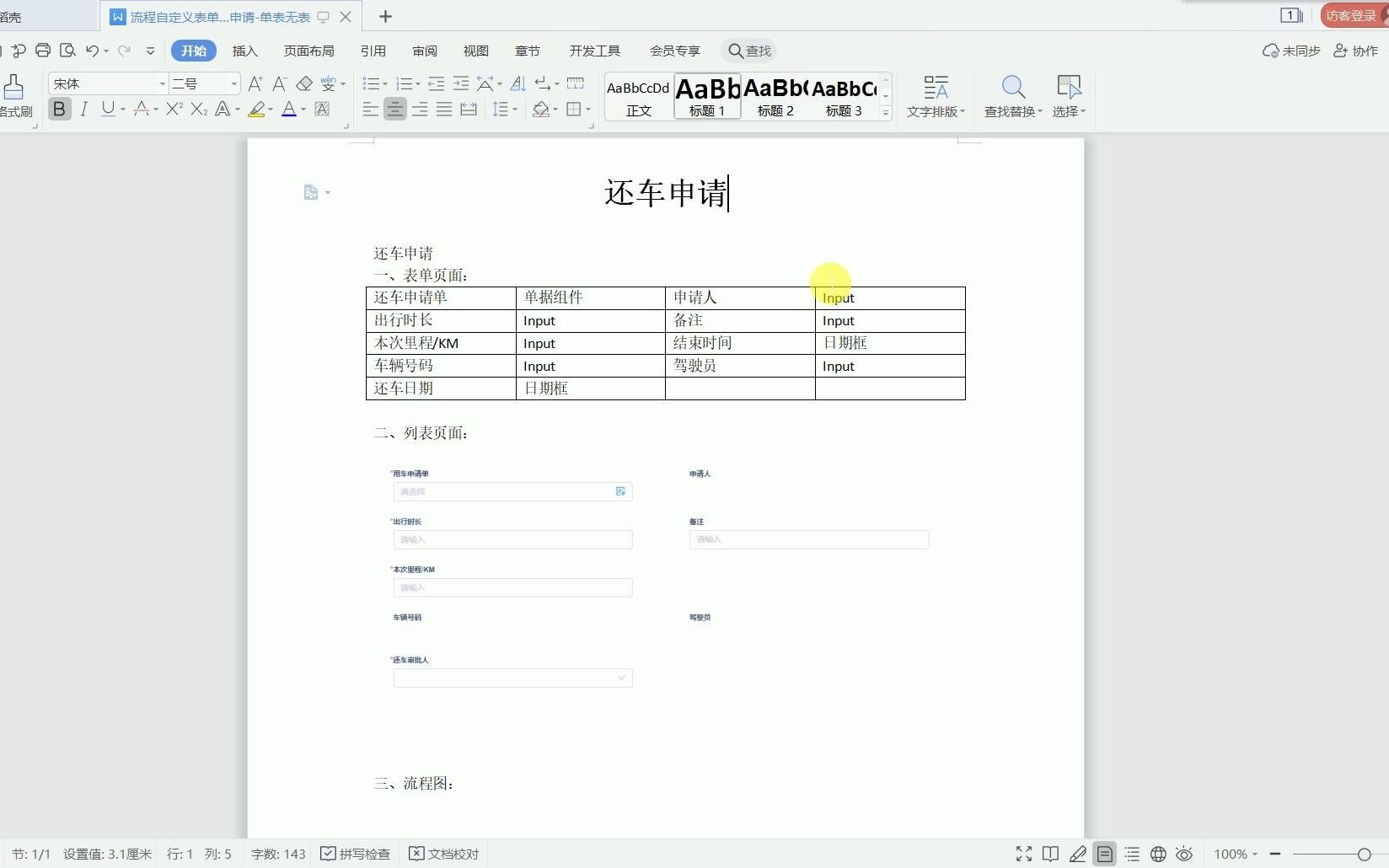Screen dimensions: 1389x868
Task: Expand the numbered list options
Action: click(x=418, y=84)
